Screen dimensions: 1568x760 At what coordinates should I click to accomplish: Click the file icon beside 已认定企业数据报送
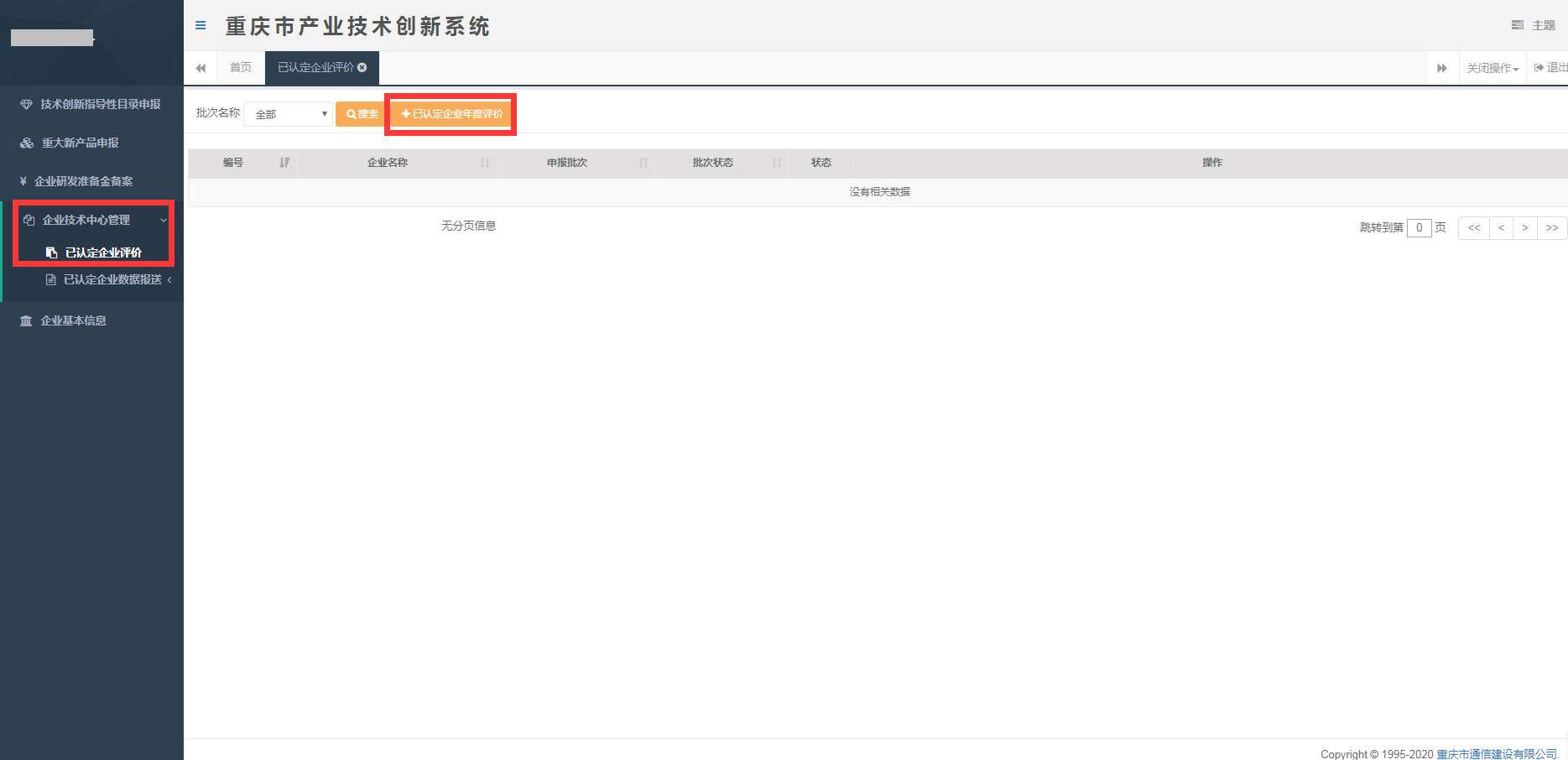[51, 279]
